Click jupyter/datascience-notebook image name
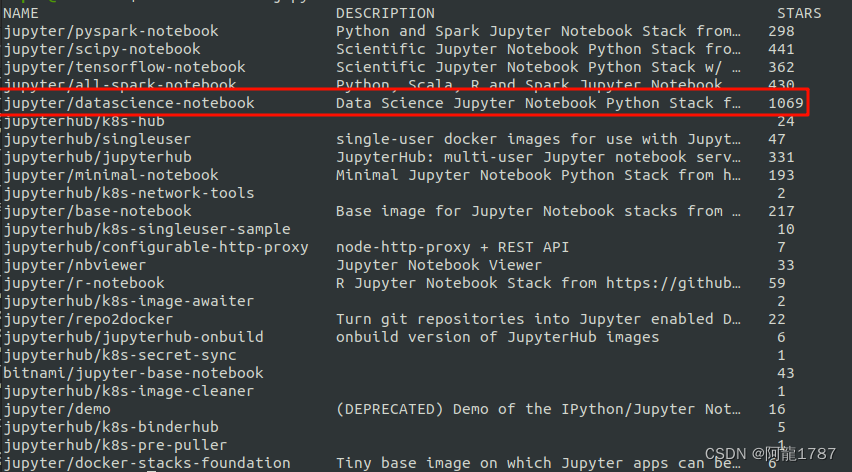The height and width of the screenshot is (472, 852). [129, 103]
